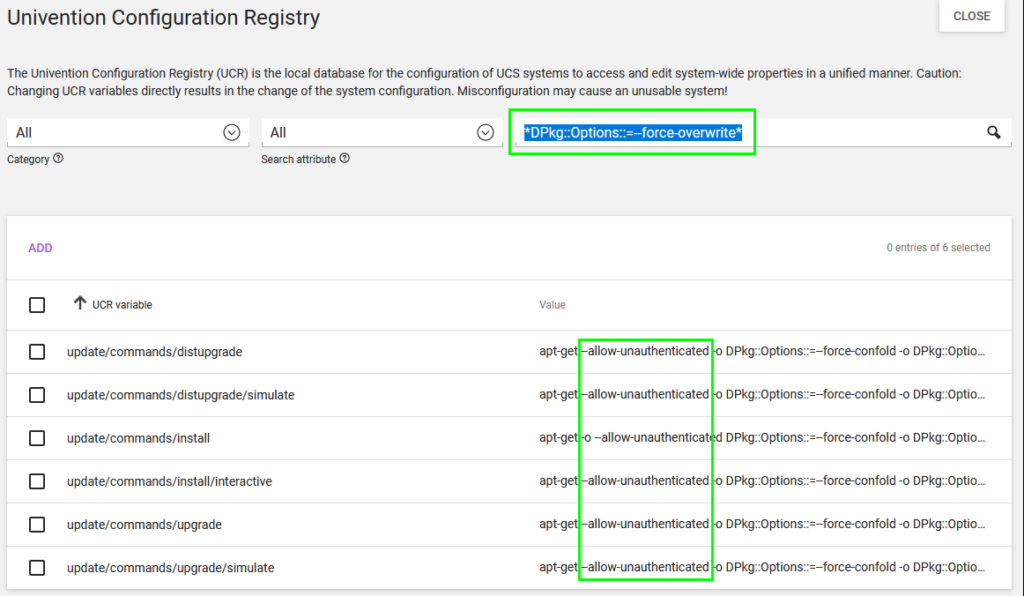Image resolution: width=1024 pixels, height=596 pixels.
Task: Expand the Category dropdown
Action: tap(232, 133)
